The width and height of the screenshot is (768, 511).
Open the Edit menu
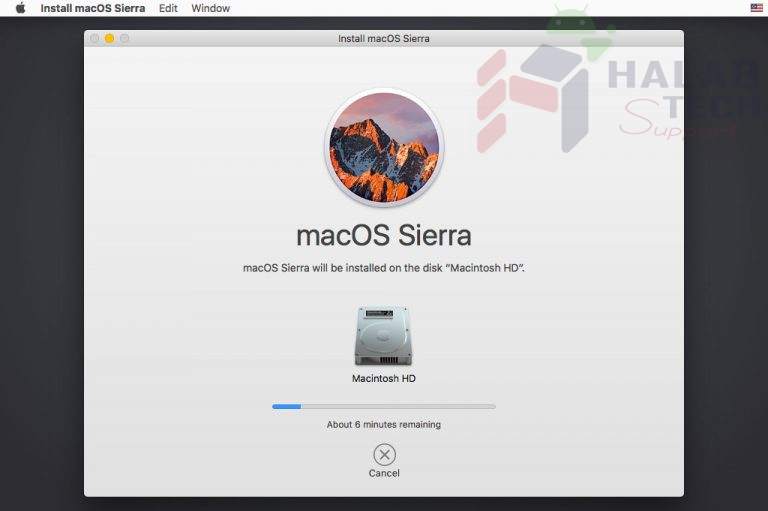(168, 8)
